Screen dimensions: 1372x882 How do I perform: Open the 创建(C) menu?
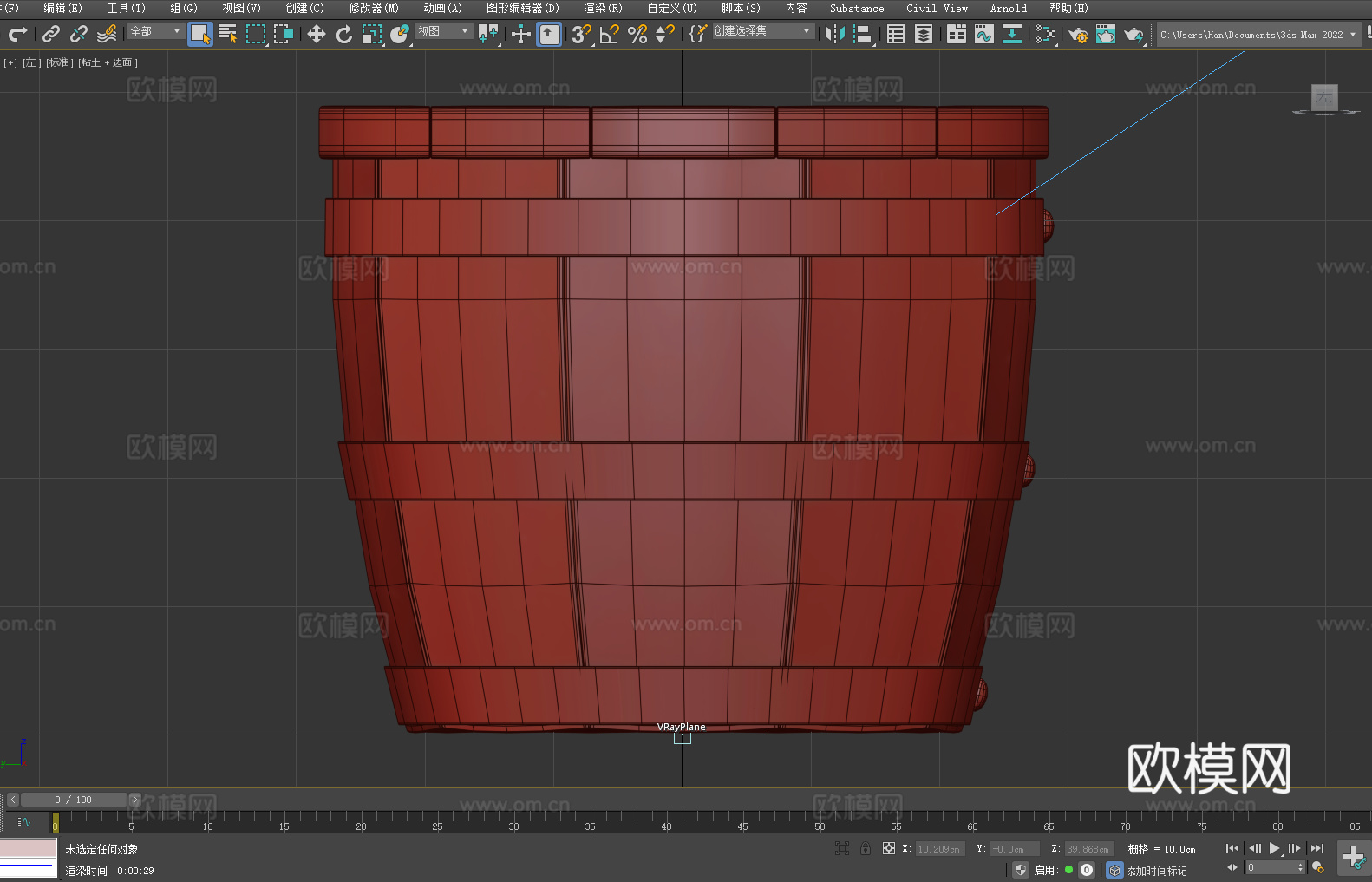[304, 8]
